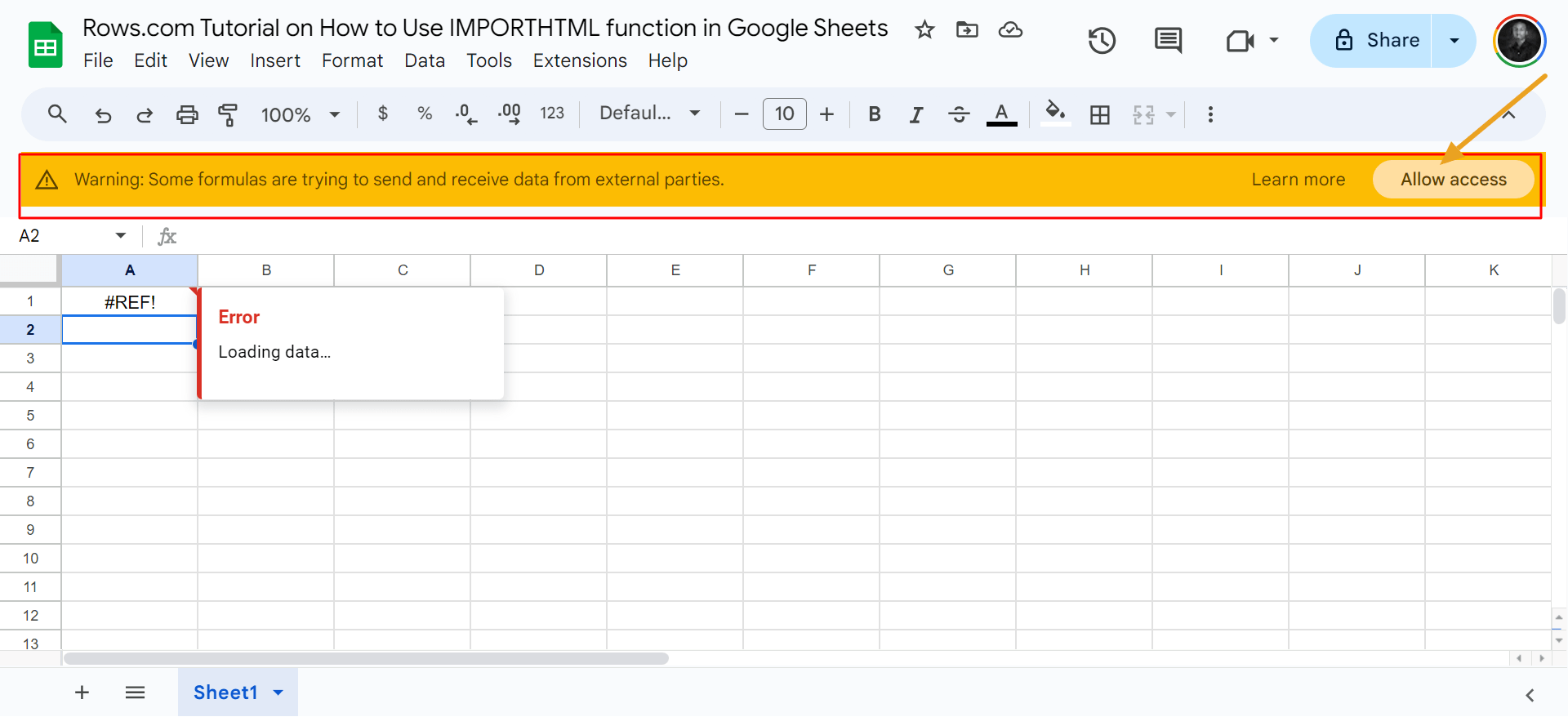Check the cloud document status icon

(1010, 30)
